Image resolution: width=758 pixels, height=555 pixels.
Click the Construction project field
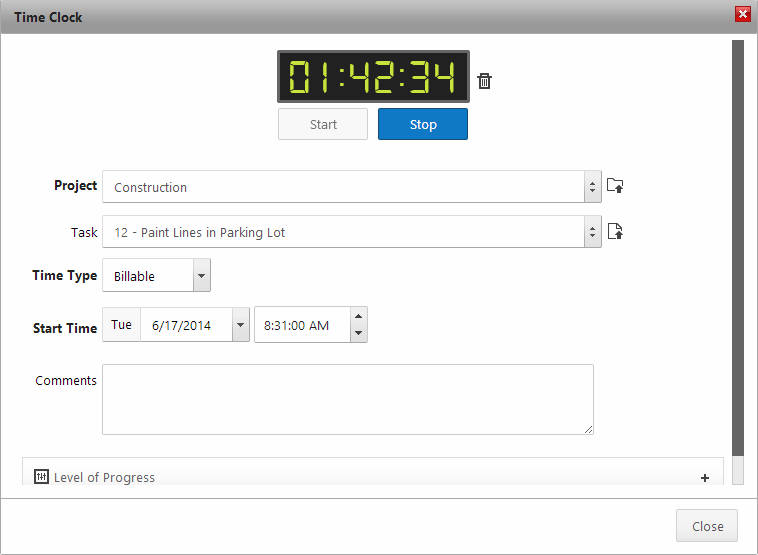tap(343, 187)
